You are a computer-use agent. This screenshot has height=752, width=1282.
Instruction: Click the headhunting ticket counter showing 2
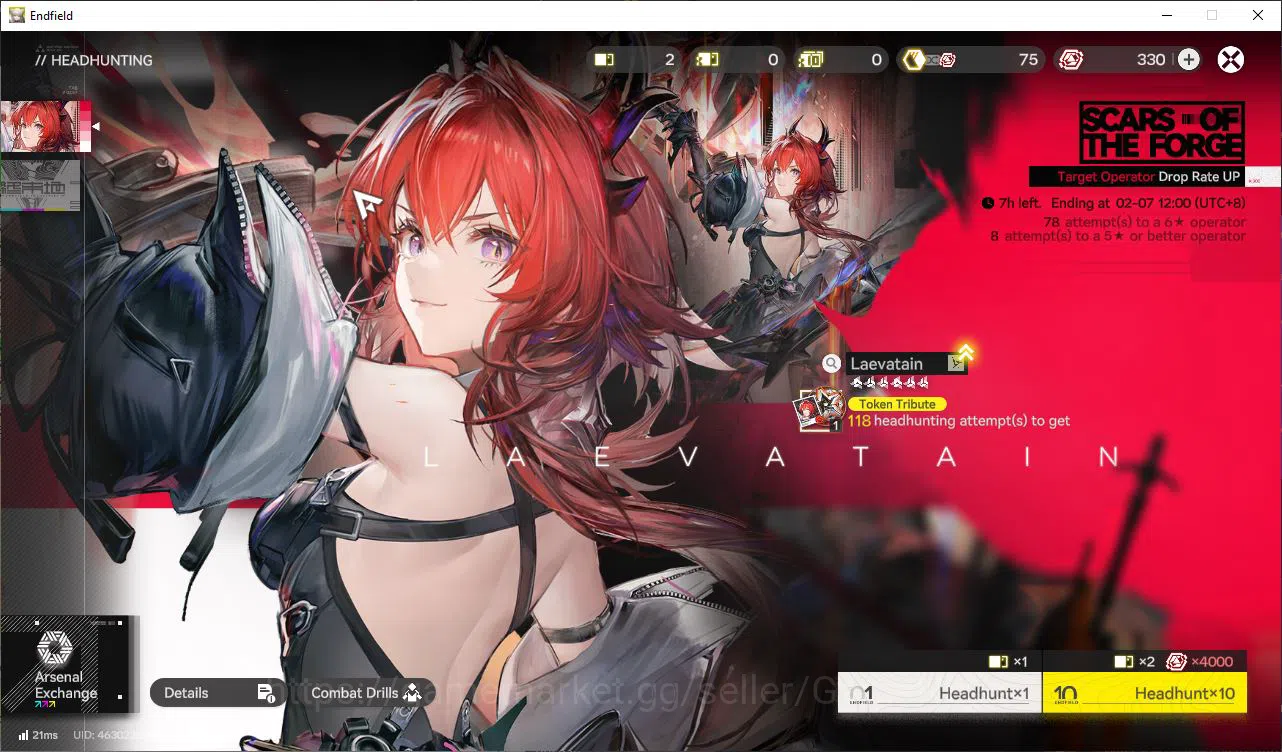coord(636,60)
